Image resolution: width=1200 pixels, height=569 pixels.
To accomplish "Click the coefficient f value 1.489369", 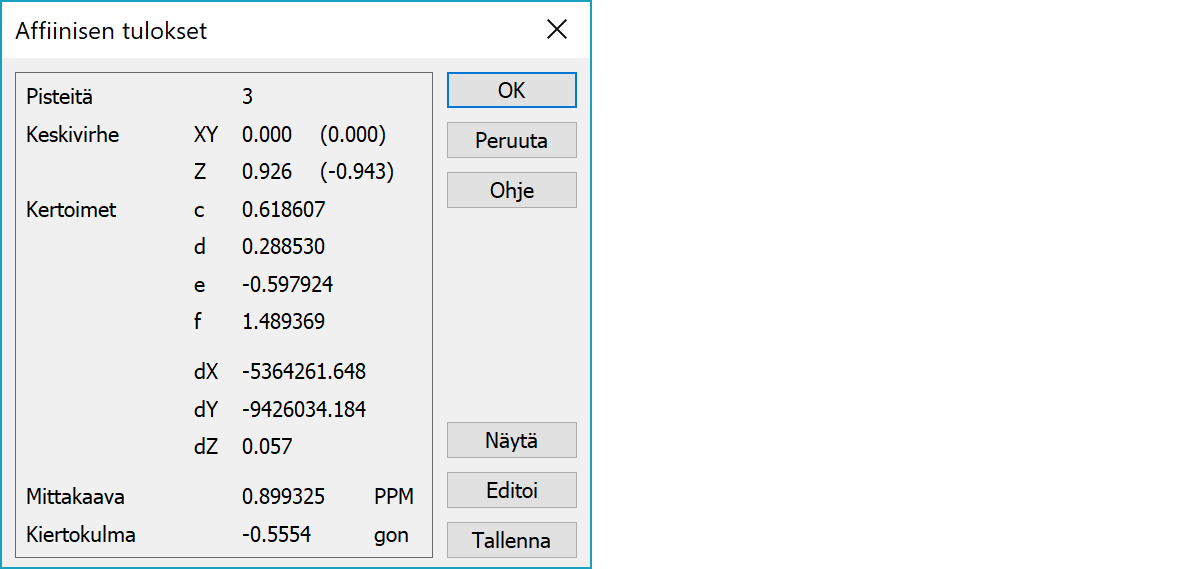I will [x=283, y=322].
